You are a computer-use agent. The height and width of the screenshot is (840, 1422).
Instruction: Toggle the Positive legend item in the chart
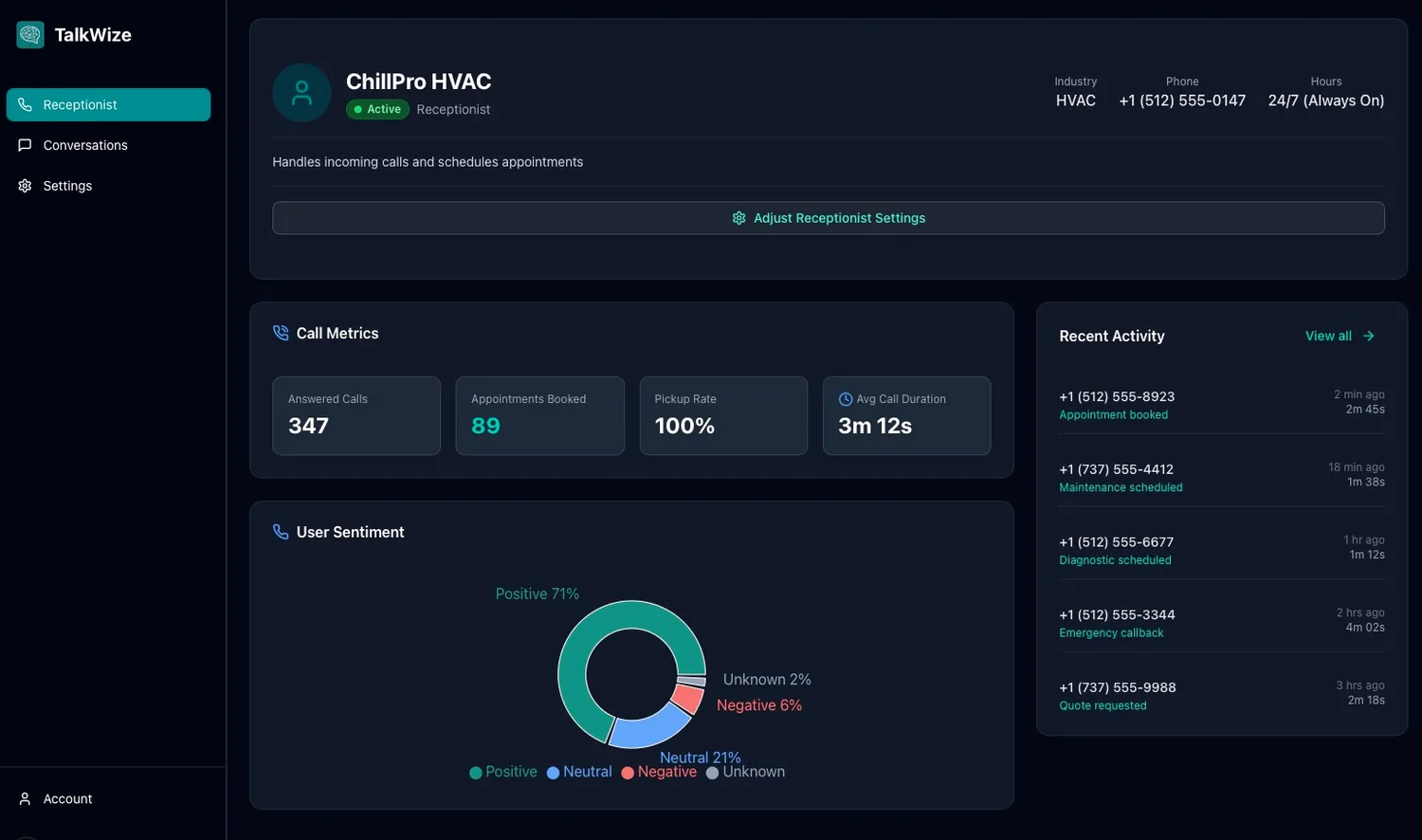(503, 772)
